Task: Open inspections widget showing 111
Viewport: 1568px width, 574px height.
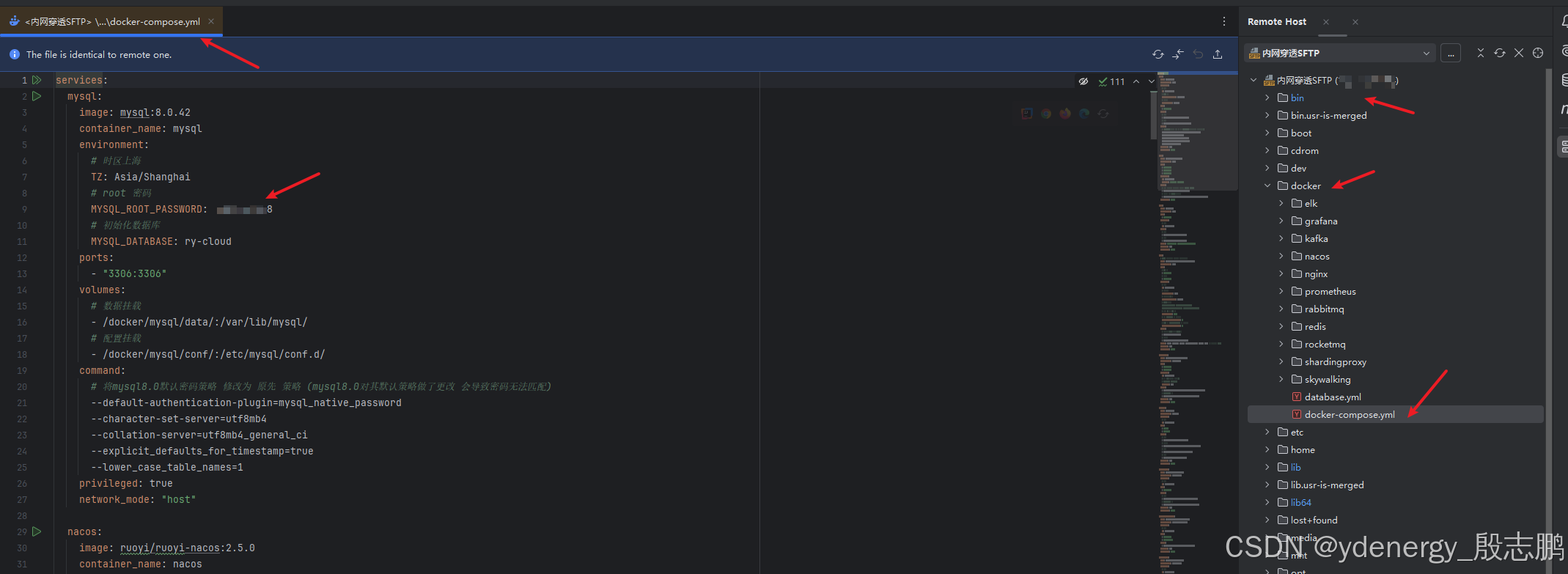Action: click(1111, 81)
